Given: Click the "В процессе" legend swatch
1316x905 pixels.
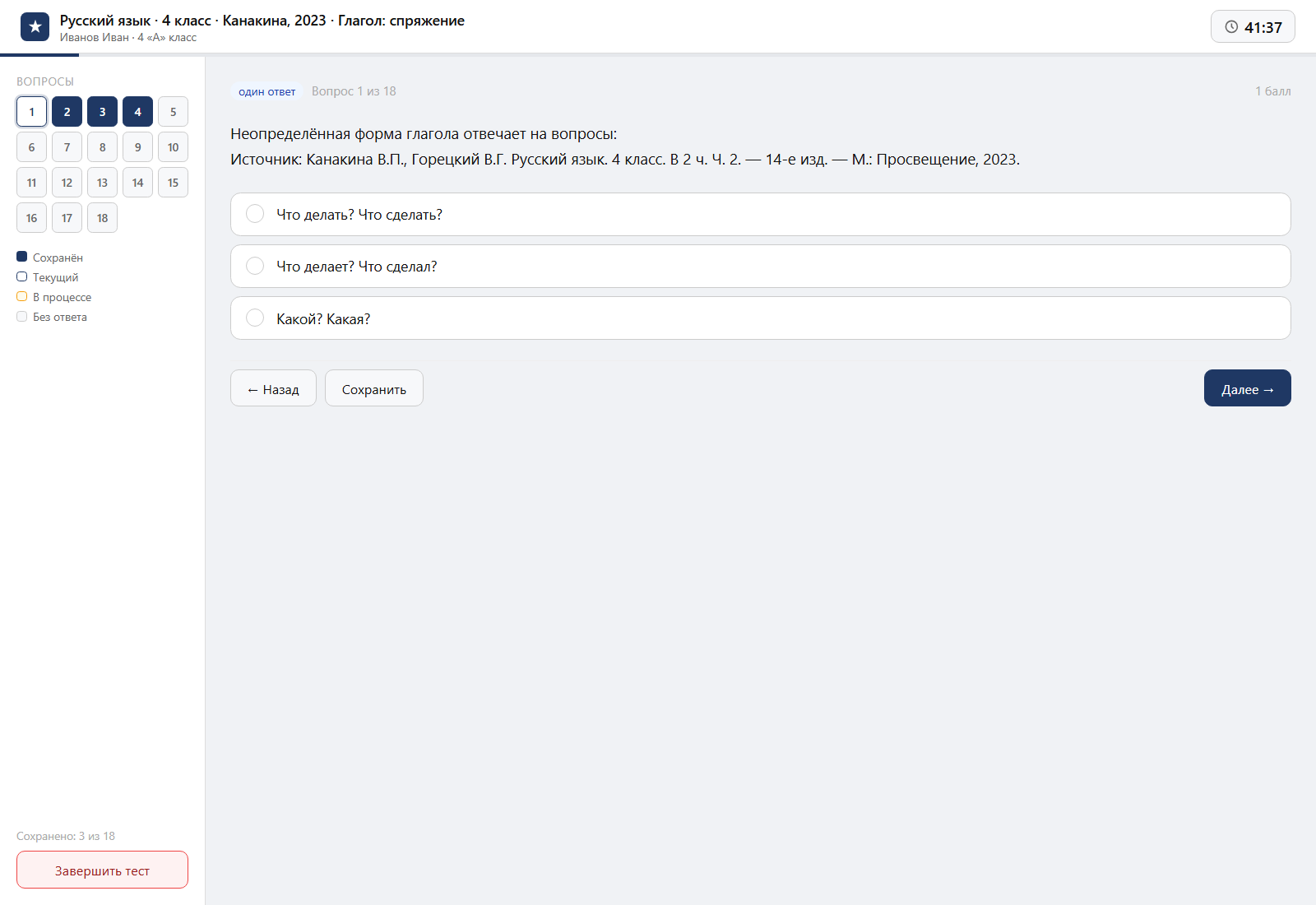Looking at the screenshot, I should point(22,296).
